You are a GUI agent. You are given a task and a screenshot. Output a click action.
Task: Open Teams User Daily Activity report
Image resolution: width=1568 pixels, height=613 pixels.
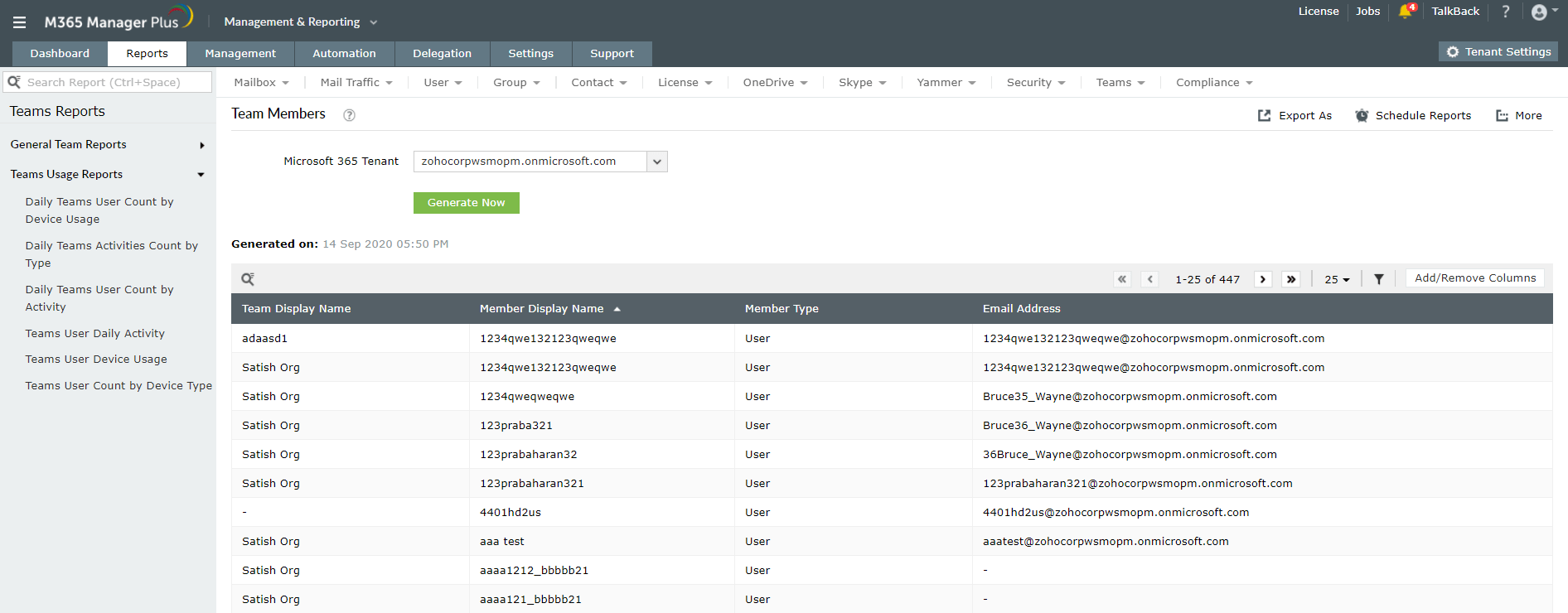(95, 334)
